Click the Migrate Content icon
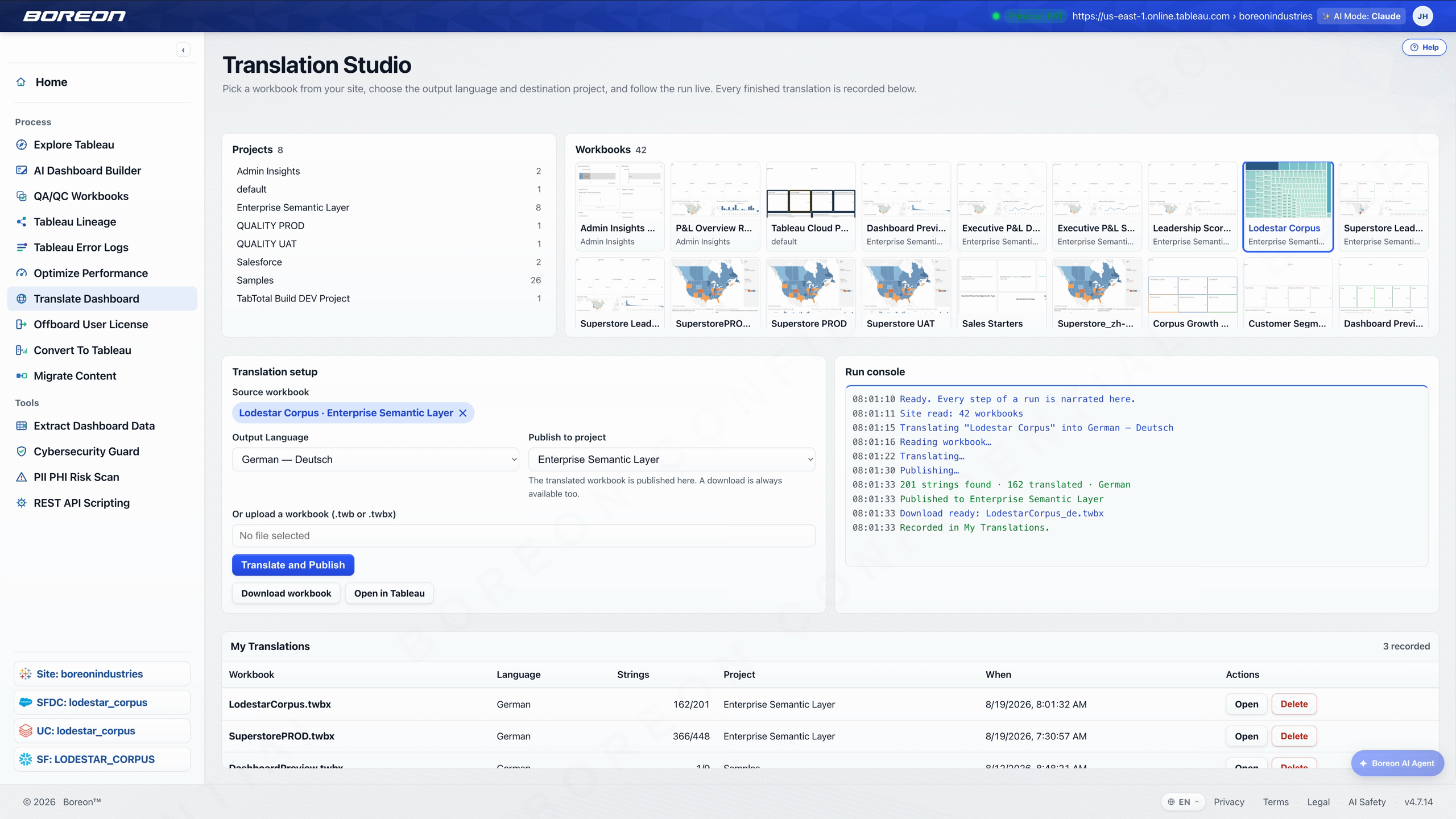 click(22, 376)
